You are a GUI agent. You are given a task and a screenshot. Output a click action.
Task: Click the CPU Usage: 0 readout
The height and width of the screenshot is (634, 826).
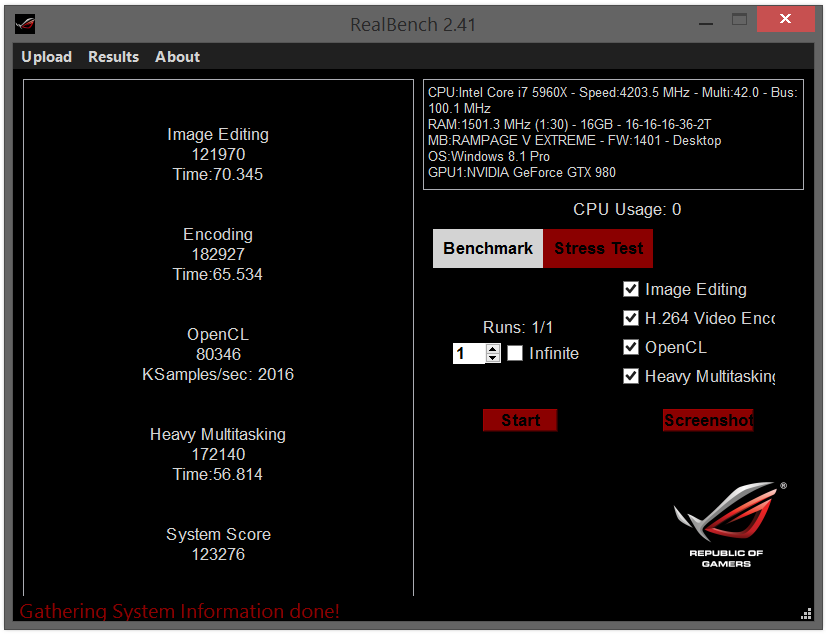click(627, 210)
